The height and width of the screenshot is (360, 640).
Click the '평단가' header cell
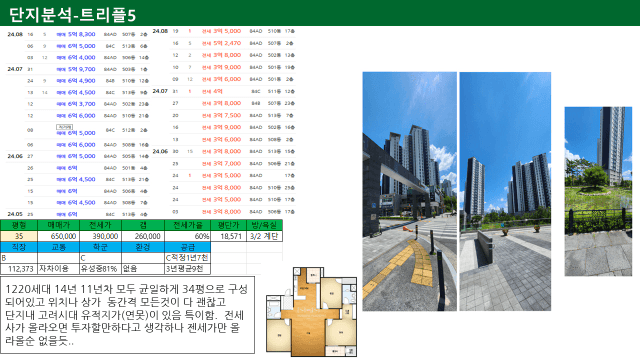[228, 225]
